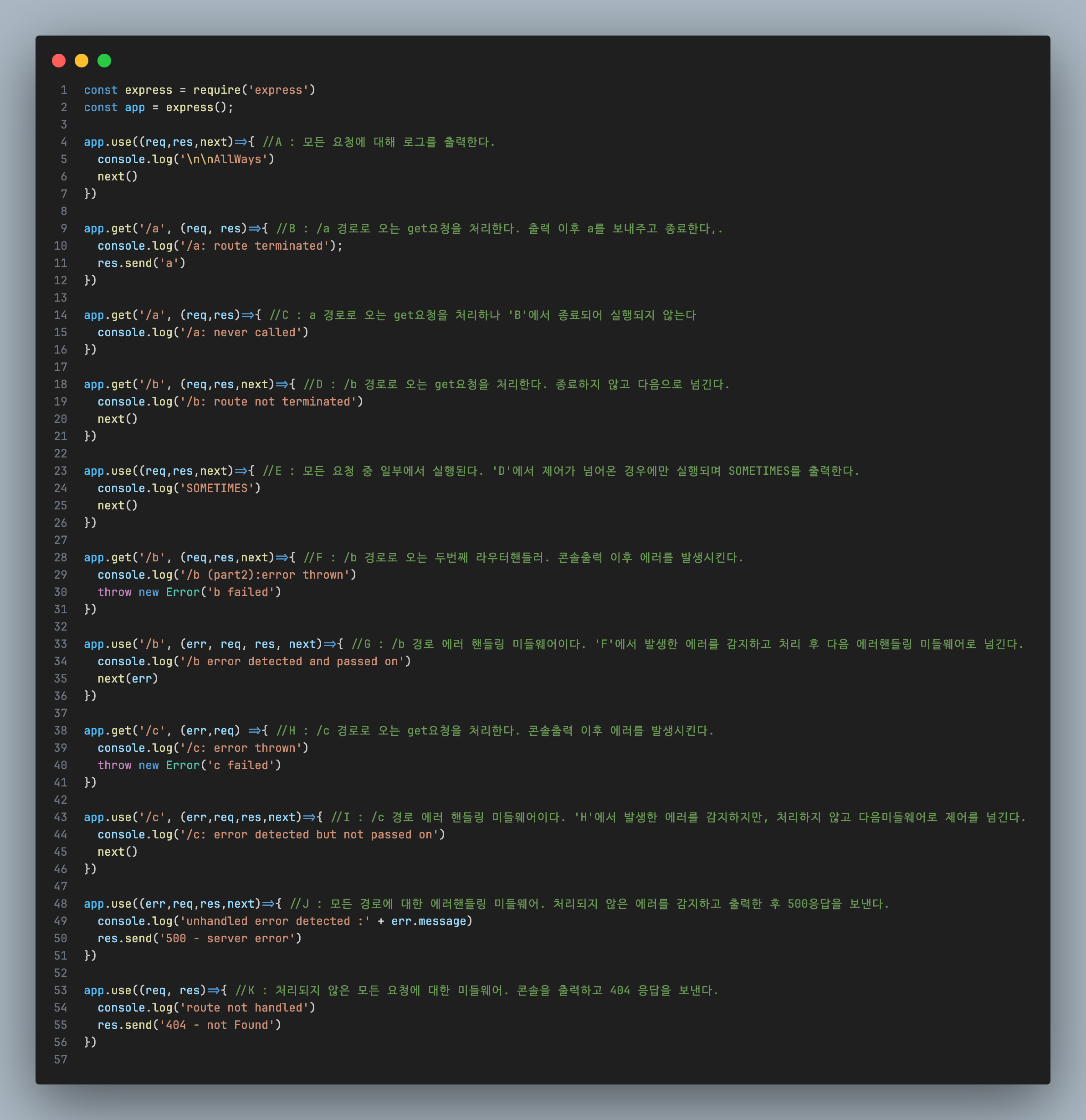Click the comment starting with //A
Viewport: 1086px width, 1120px height.
(x=379, y=142)
